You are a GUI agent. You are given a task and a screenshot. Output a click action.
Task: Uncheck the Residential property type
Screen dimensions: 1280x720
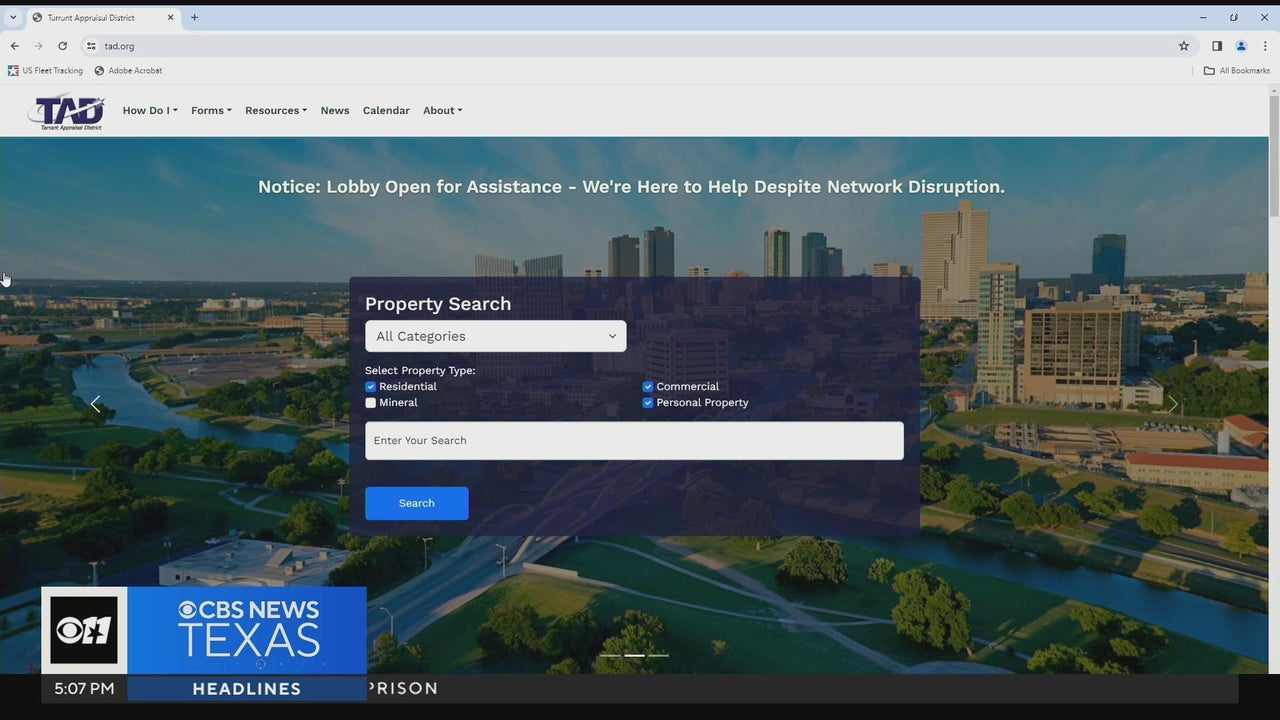click(x=371, y=387)
